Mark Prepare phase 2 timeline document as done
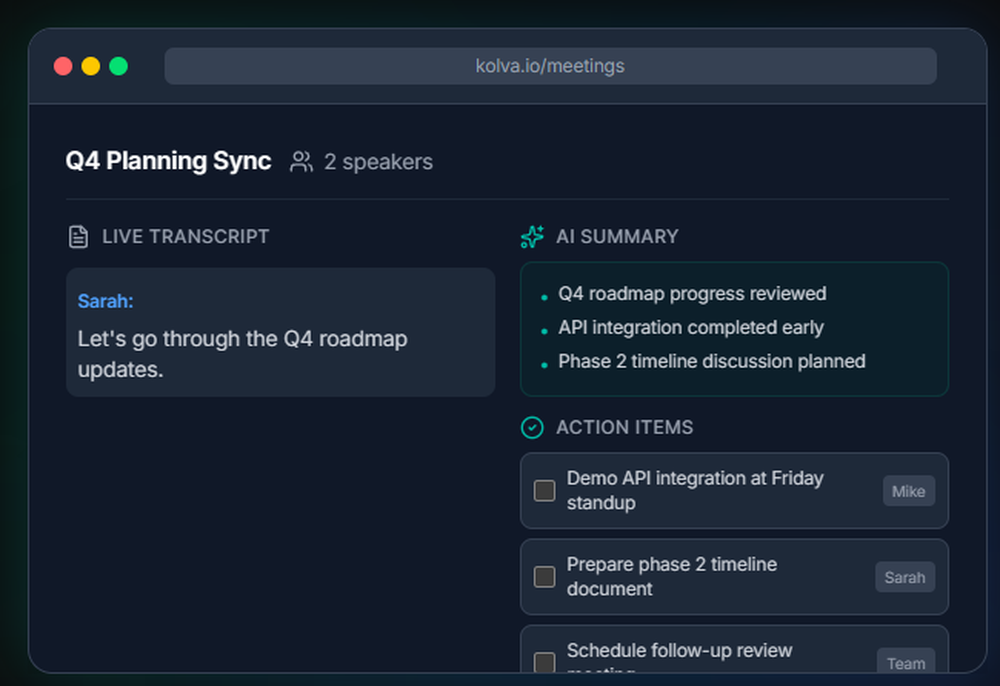The width and height of the screenshot is (1000, 686). (x=544, y=576)
